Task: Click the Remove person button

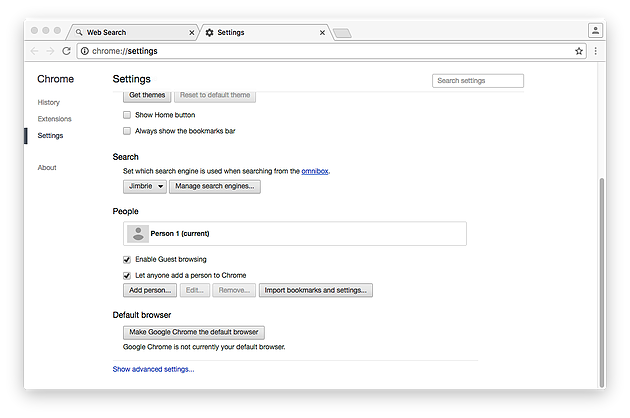Action: click(234, 290)
